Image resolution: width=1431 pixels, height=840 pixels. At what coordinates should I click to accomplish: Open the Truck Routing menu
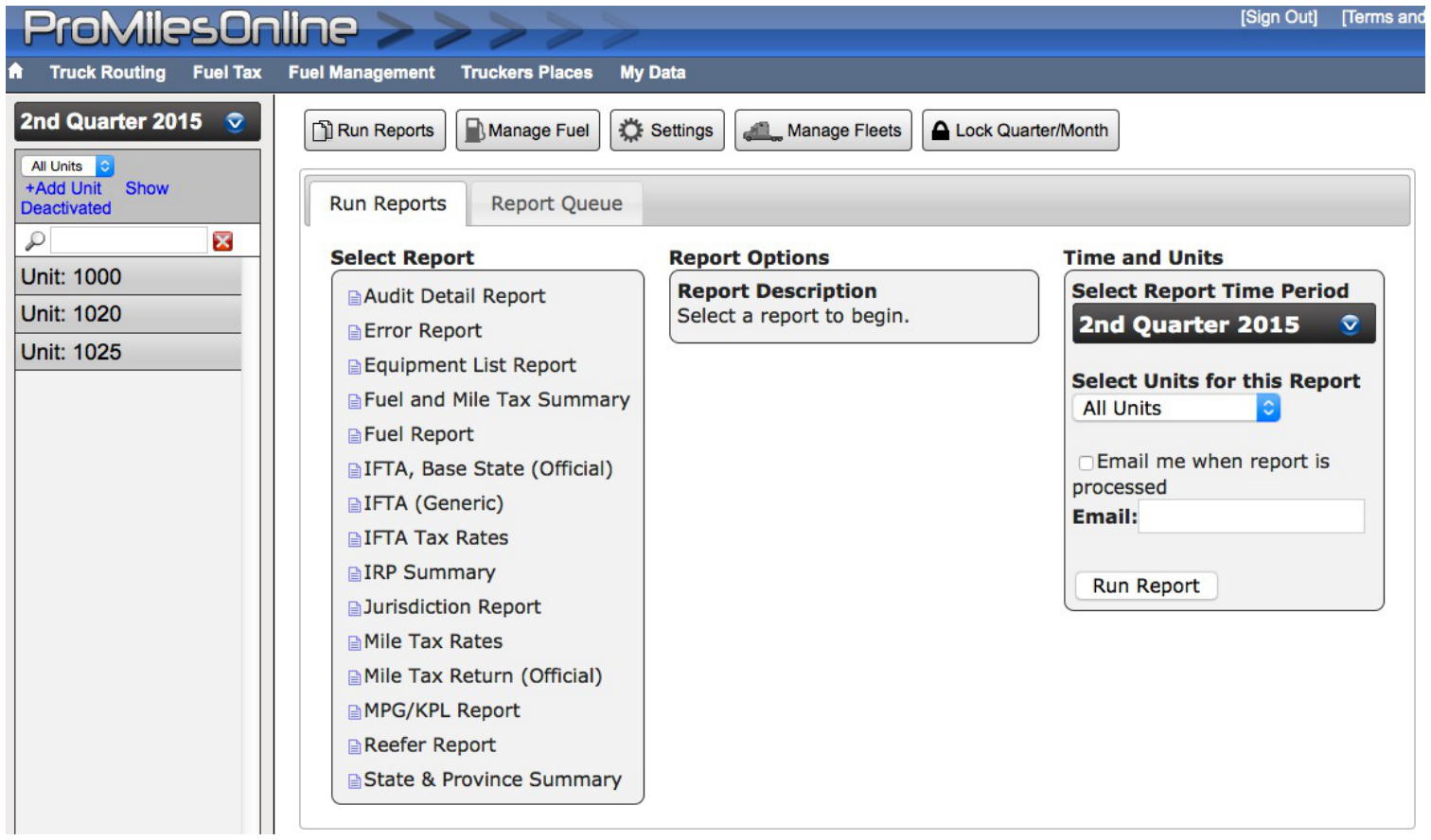tap(107, 72)
